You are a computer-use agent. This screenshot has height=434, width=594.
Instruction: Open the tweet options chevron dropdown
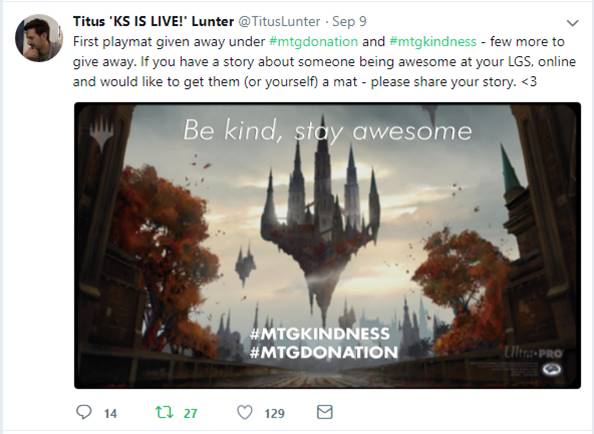pyautogui.click(x=572, y=23)
